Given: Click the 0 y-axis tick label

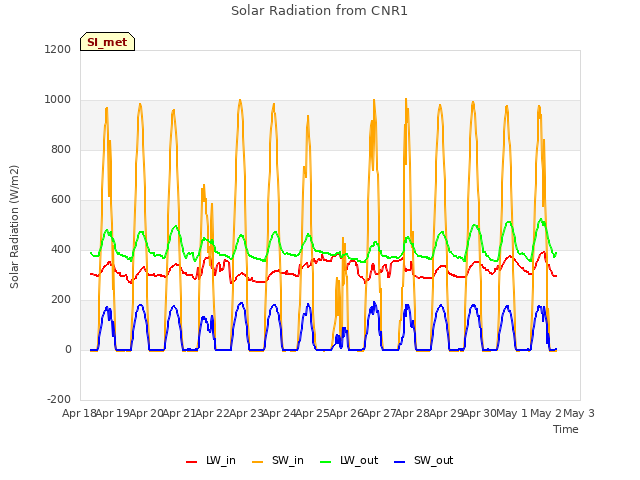Looking at the screenshot, I should [68, 349].
